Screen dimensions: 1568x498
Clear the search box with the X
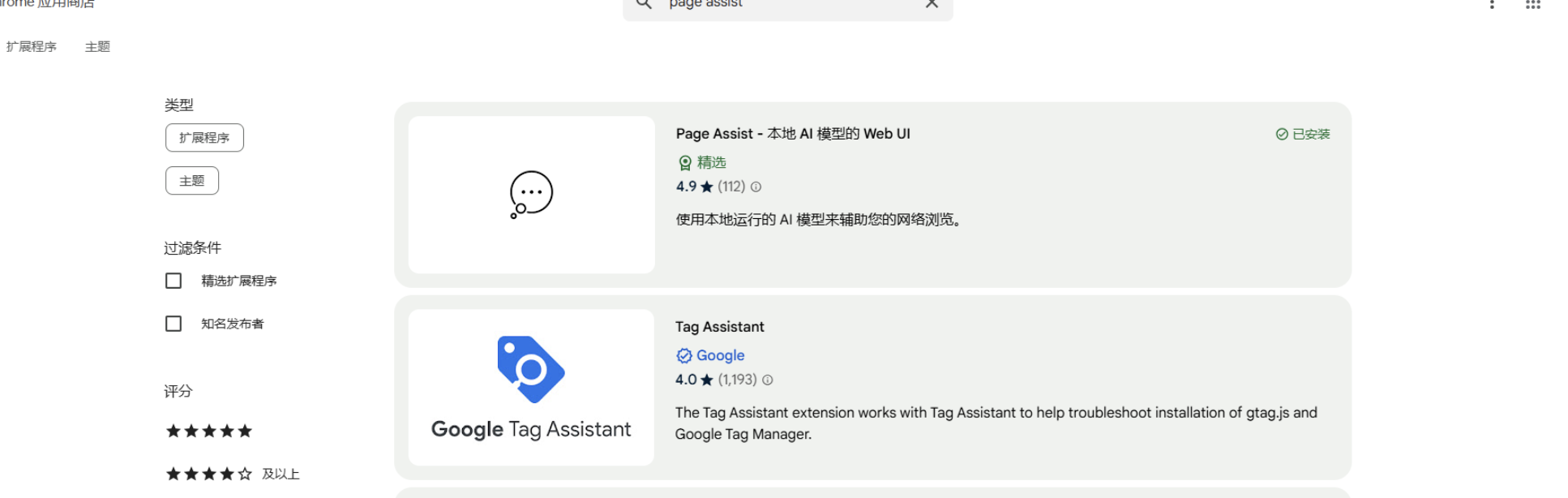click(x=932, y=4)
